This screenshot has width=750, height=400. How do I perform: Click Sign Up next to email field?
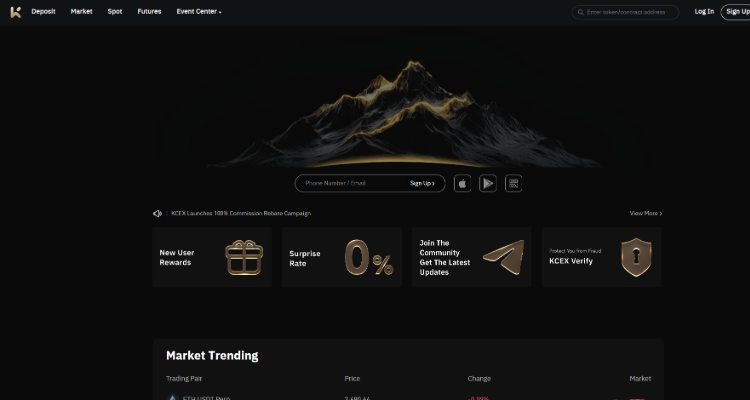(x=422, y=183)
